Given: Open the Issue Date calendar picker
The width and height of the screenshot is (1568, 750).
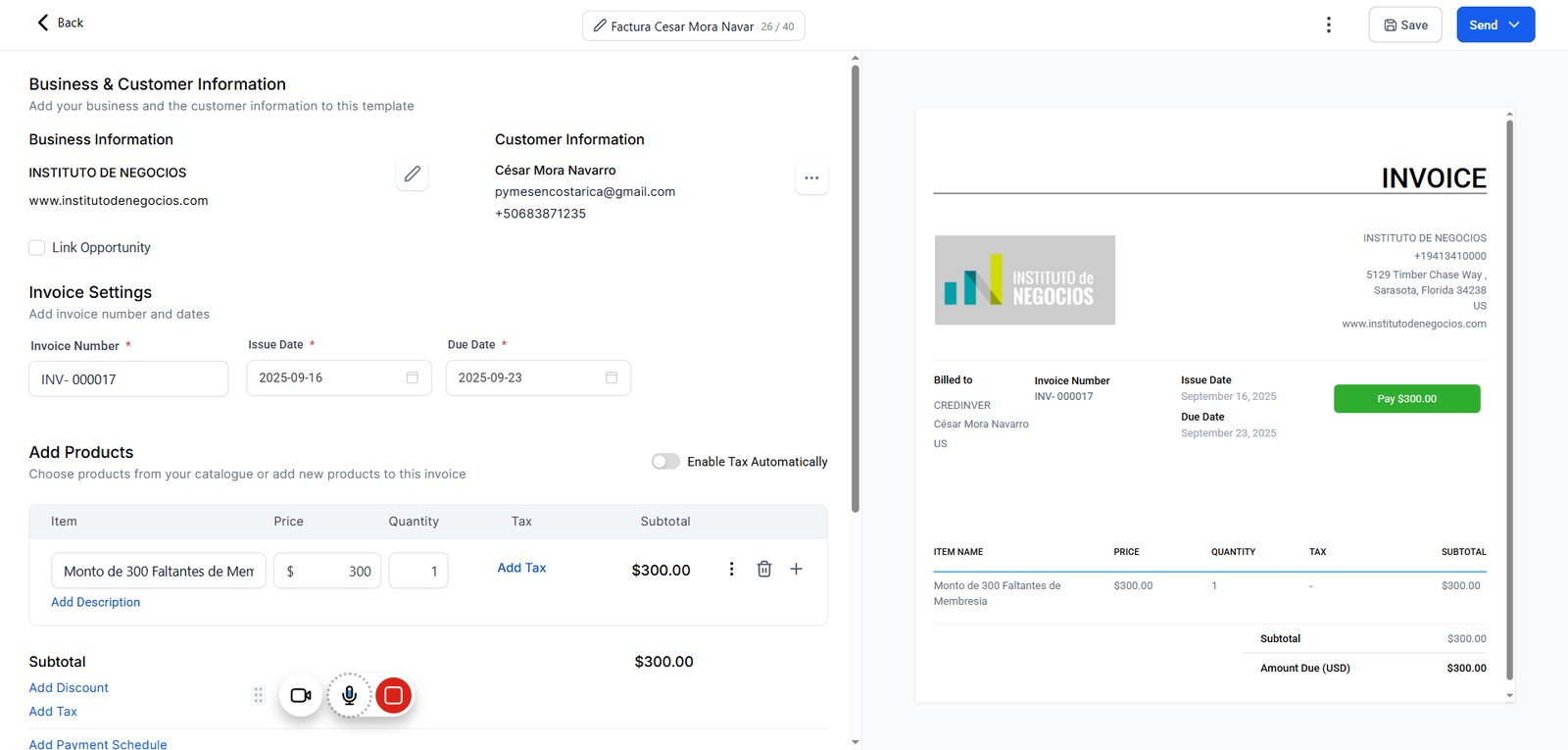Looking at the screenshot, I should (x=412, y=377).
